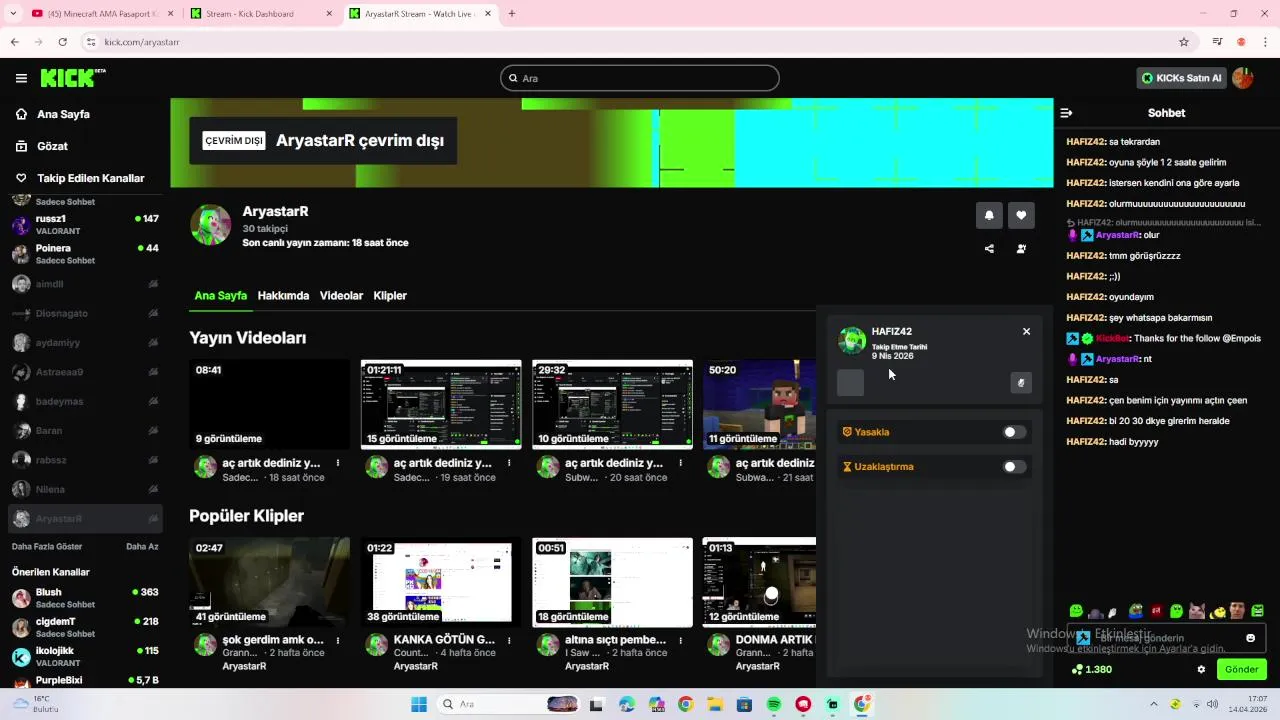Select Nilena in followed channels
The height and width of the screenshot is (720, 1280).
pyautogui.click(x=85, y=489)
